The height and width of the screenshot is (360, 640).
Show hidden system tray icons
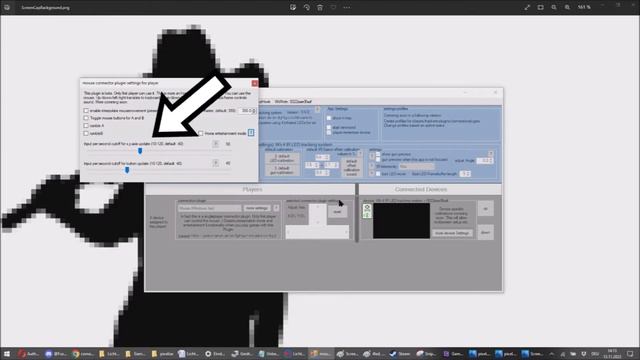tap(552, 354)
